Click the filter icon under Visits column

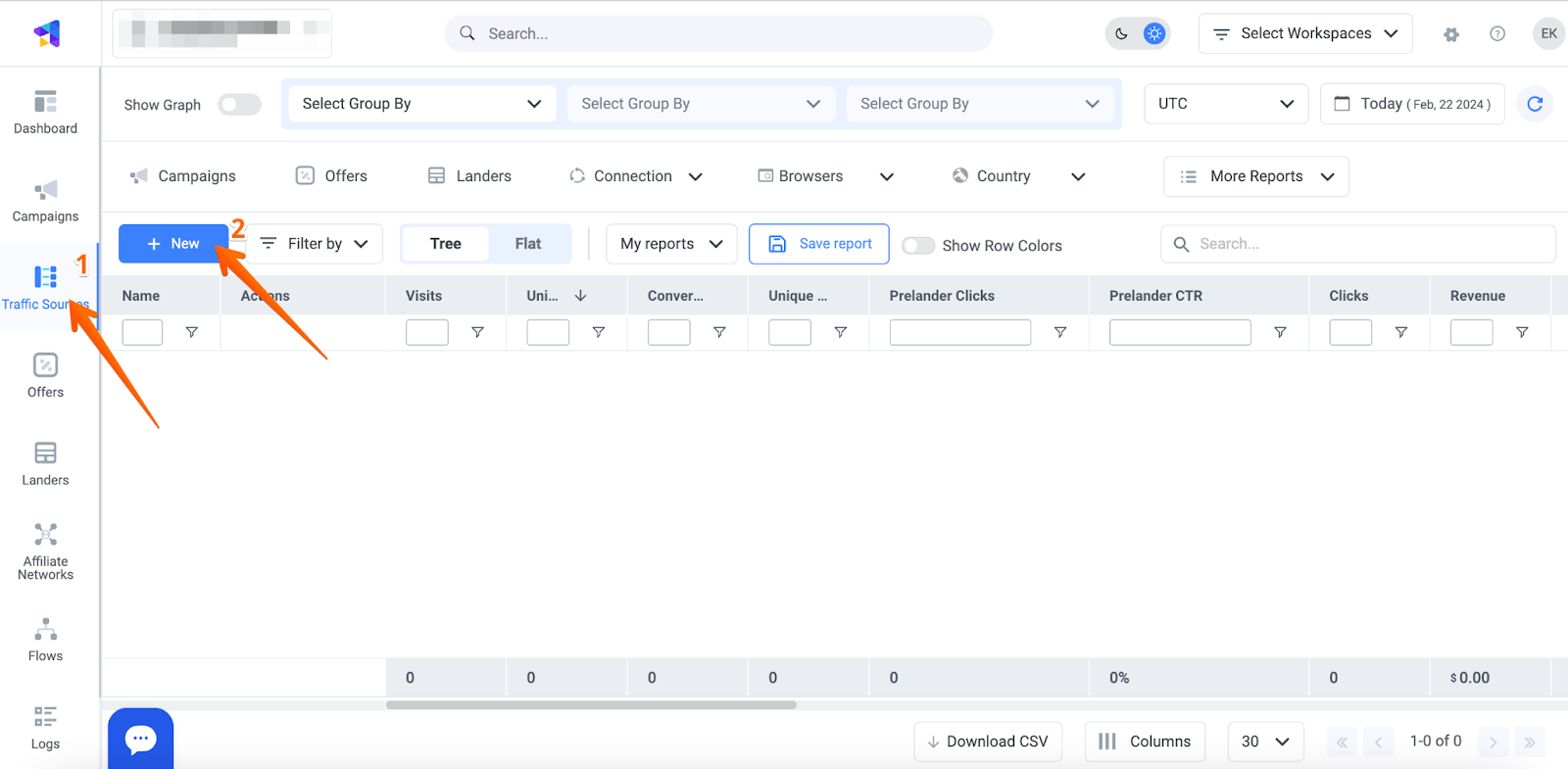point(477,333)
